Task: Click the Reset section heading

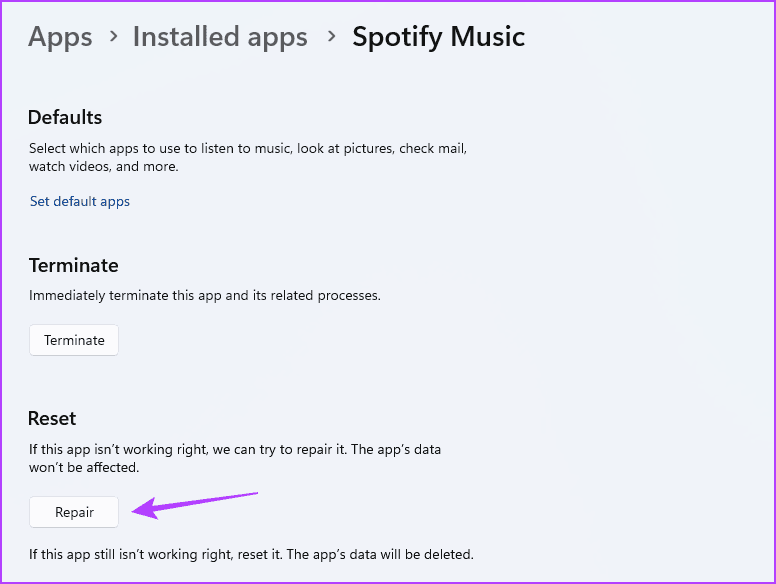Action: 53,418
